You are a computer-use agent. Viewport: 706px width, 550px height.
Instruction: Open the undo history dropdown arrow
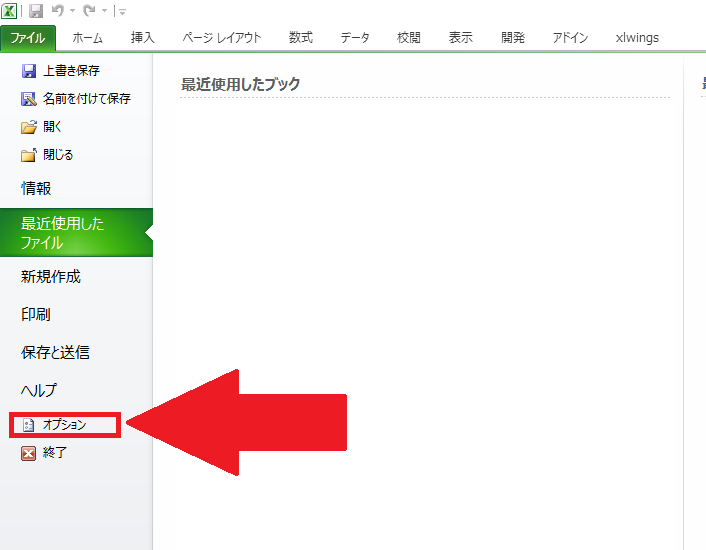(x=72, y=11)
